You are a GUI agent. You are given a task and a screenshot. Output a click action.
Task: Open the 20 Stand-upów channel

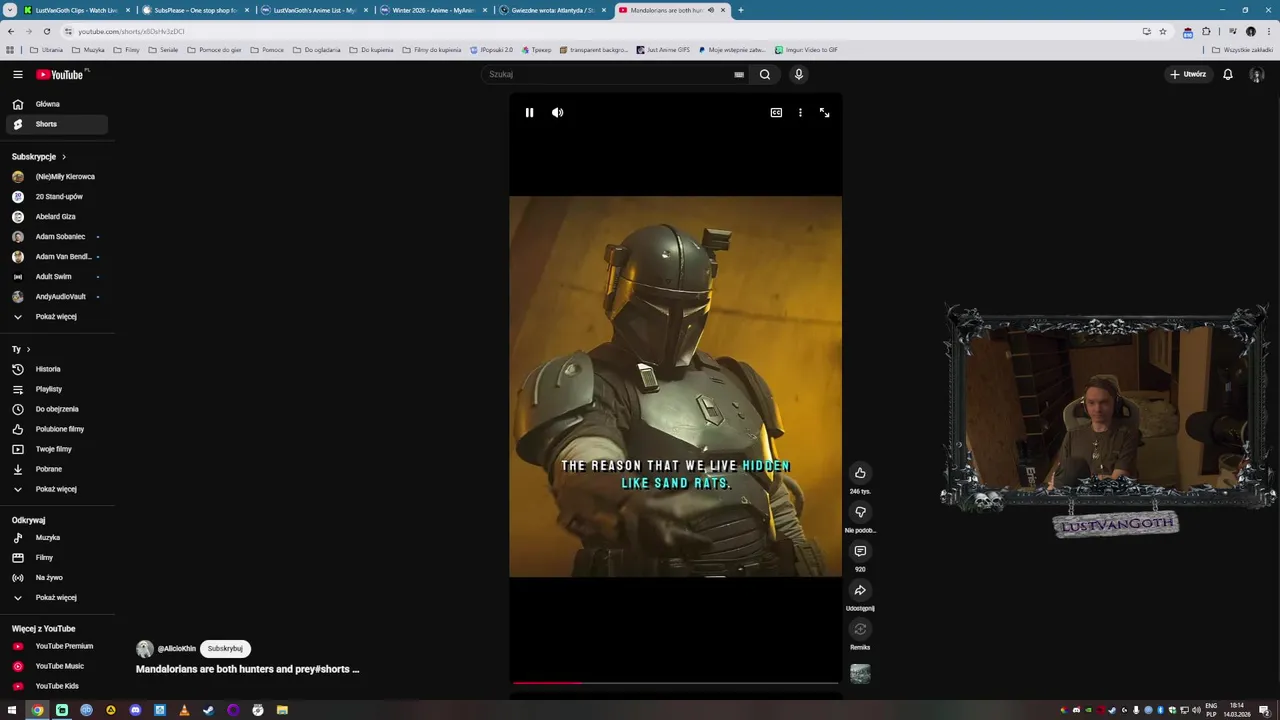pyautogui.click(x=56, y=197)
